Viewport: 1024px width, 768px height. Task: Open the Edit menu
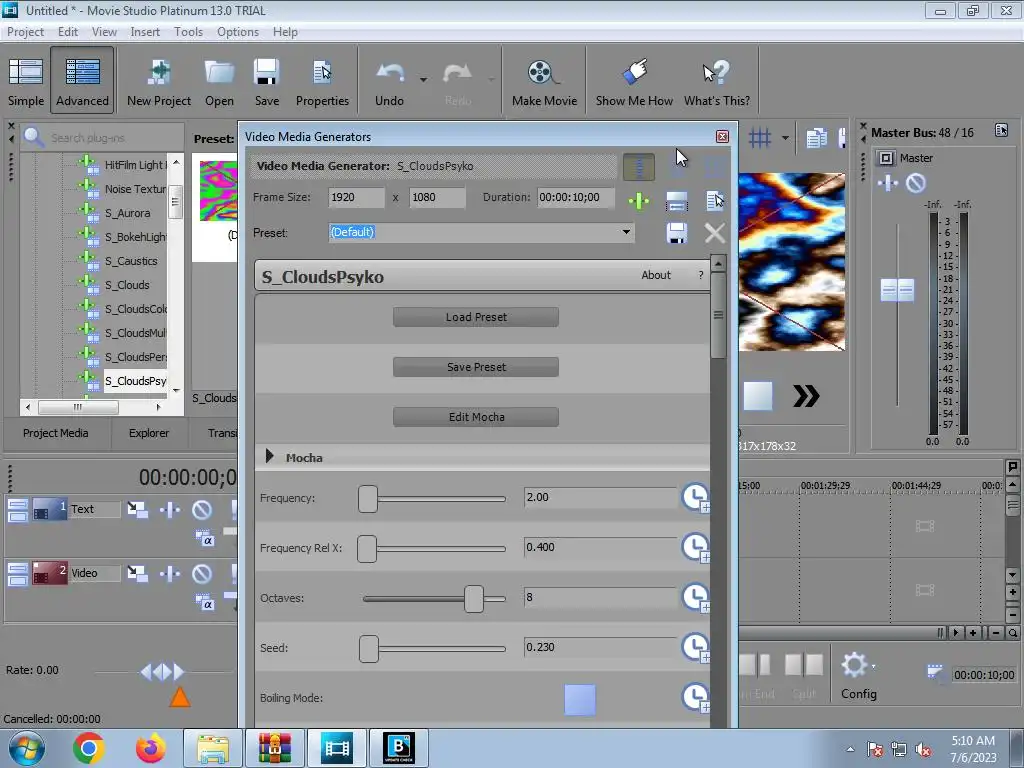point(67,31)
